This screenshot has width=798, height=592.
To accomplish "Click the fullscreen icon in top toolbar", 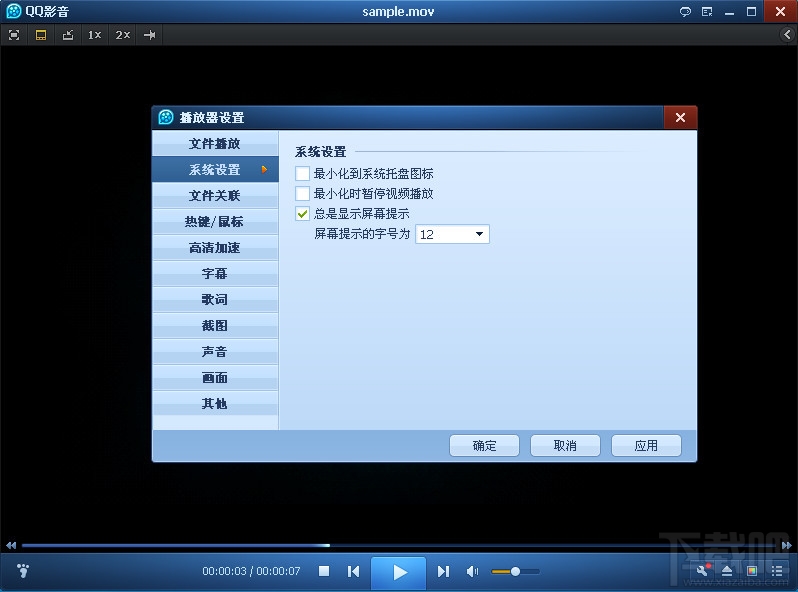I will click(14, 35).
